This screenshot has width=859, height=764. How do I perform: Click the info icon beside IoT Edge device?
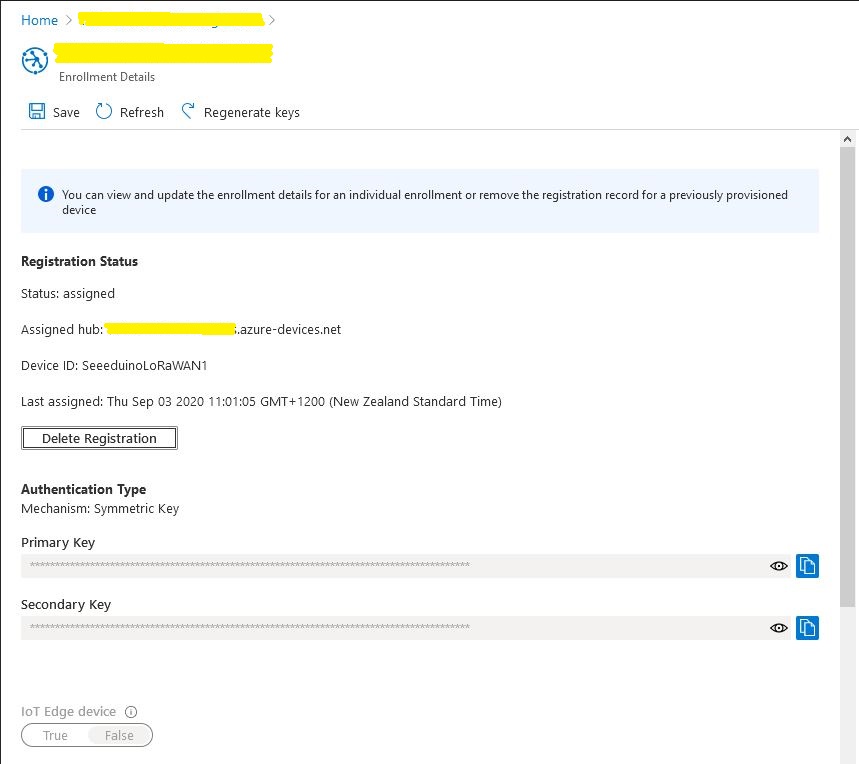point(131,712)
